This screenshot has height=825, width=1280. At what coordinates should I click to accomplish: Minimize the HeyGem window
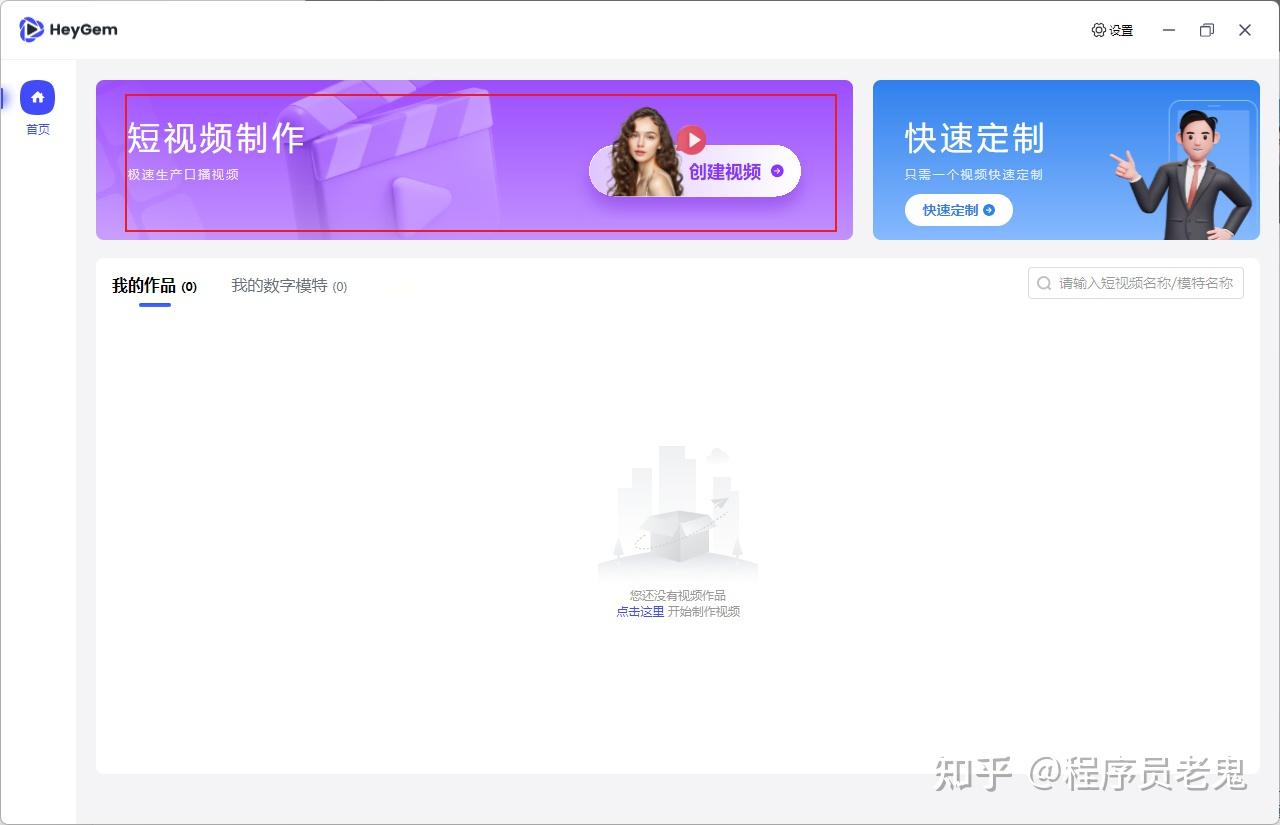1169,30
